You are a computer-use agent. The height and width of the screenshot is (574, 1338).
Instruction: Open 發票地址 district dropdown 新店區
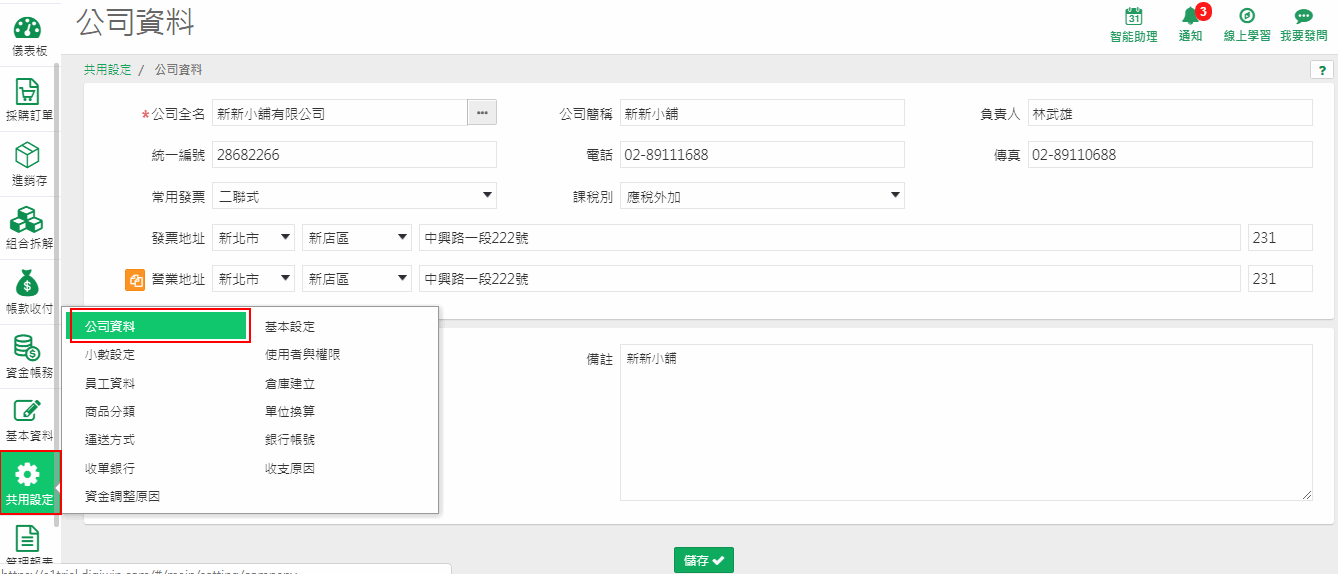[357, 238]
